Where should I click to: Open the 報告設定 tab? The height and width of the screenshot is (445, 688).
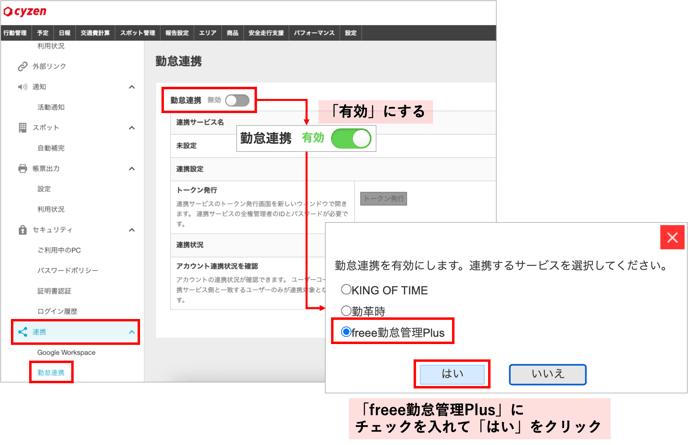coord(177,33)
